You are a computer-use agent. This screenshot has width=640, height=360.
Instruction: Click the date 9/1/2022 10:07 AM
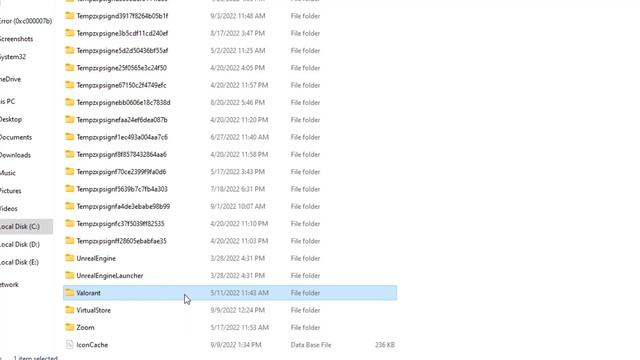238,207
